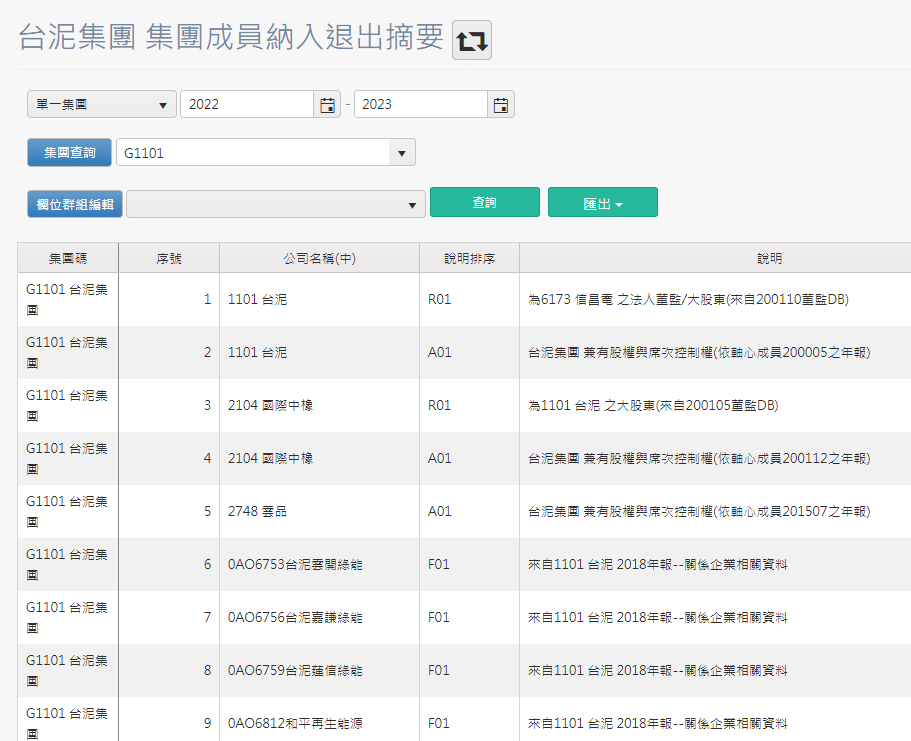Click the refresh icon beside the page title
Viewport: 911px width, 741px height.
470,40
